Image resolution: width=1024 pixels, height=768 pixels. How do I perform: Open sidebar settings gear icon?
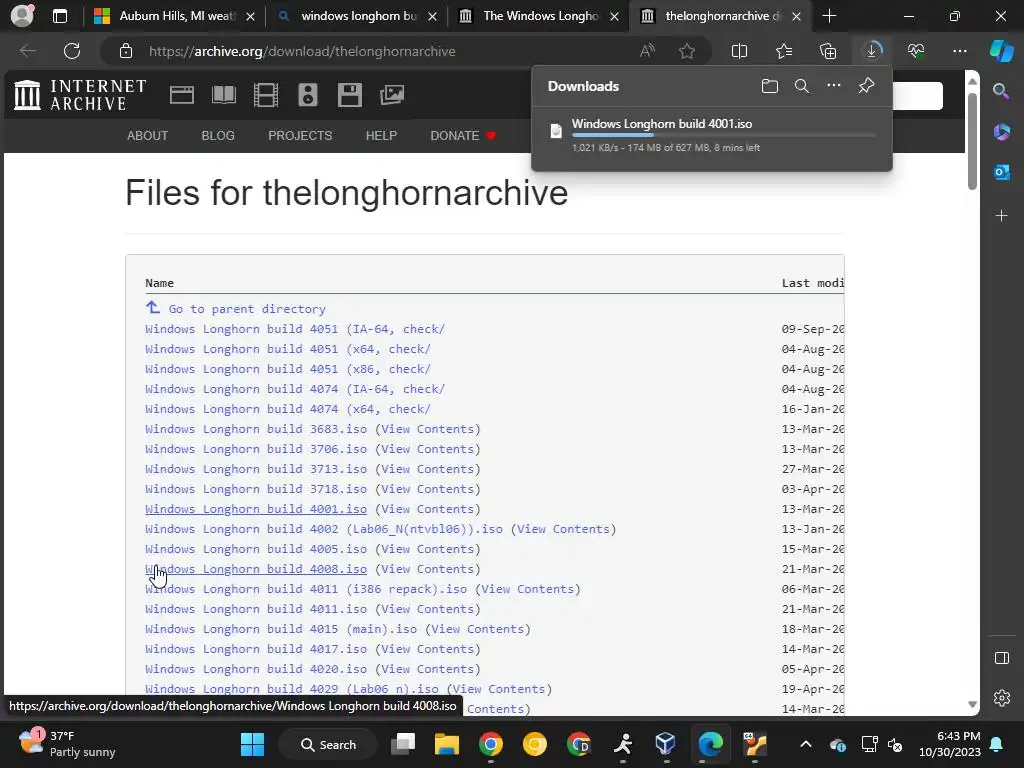pos(1002,698)
